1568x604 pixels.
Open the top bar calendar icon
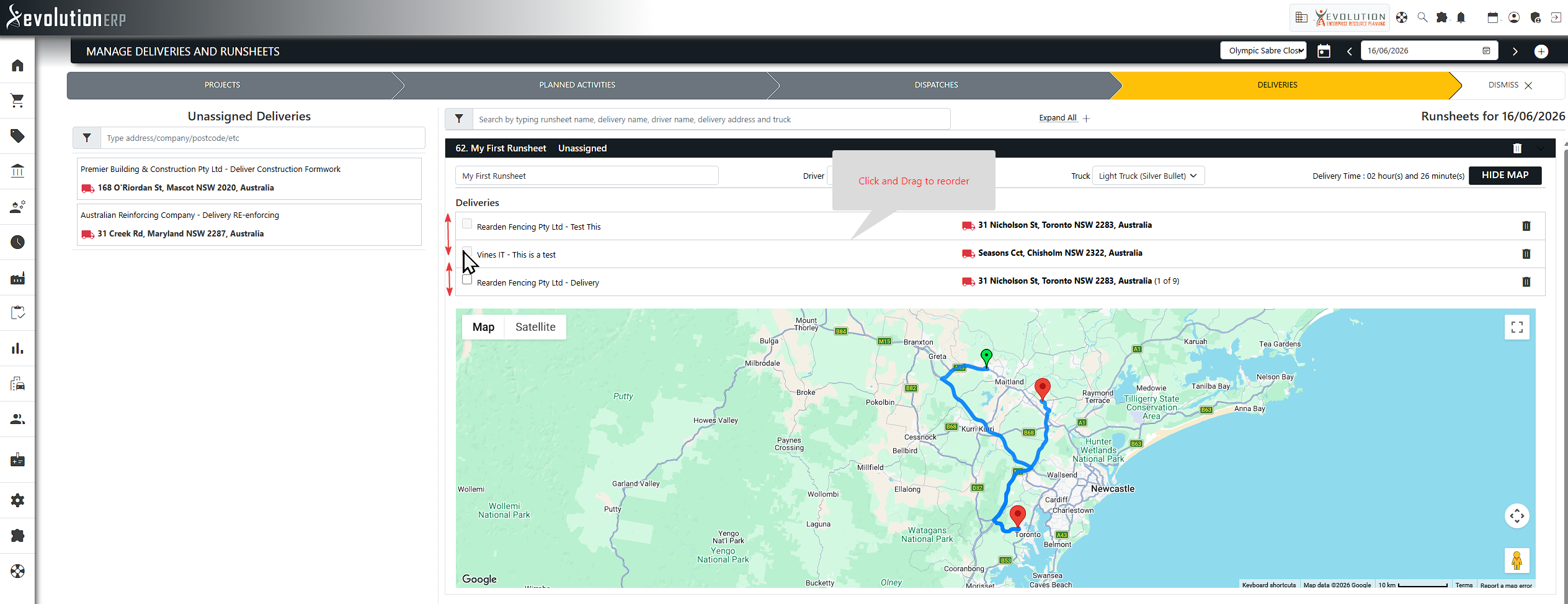(x=1493, y=17)
